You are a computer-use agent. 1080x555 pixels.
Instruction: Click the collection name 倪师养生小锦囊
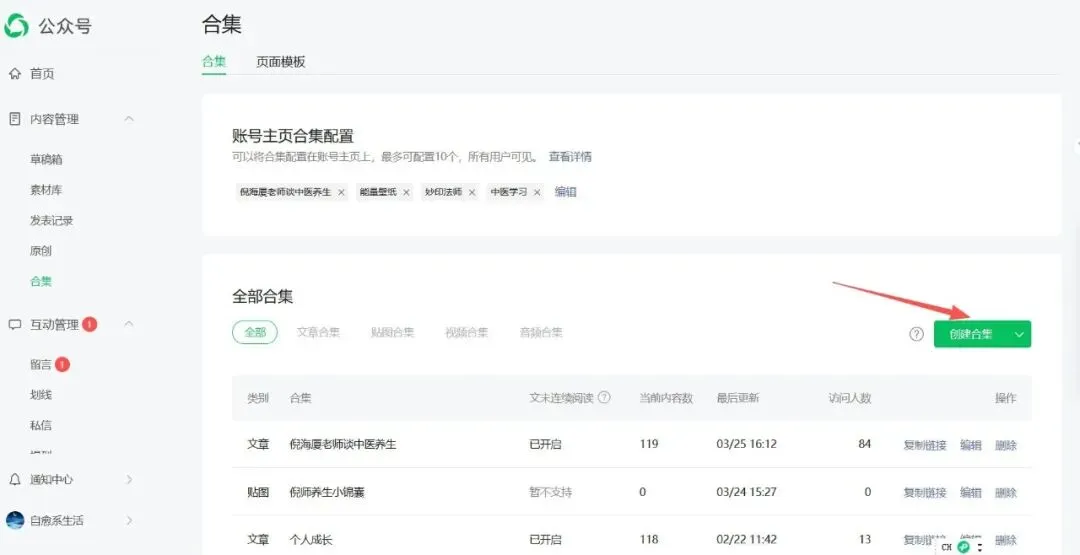pyautogui.click(x=326, y=492)
